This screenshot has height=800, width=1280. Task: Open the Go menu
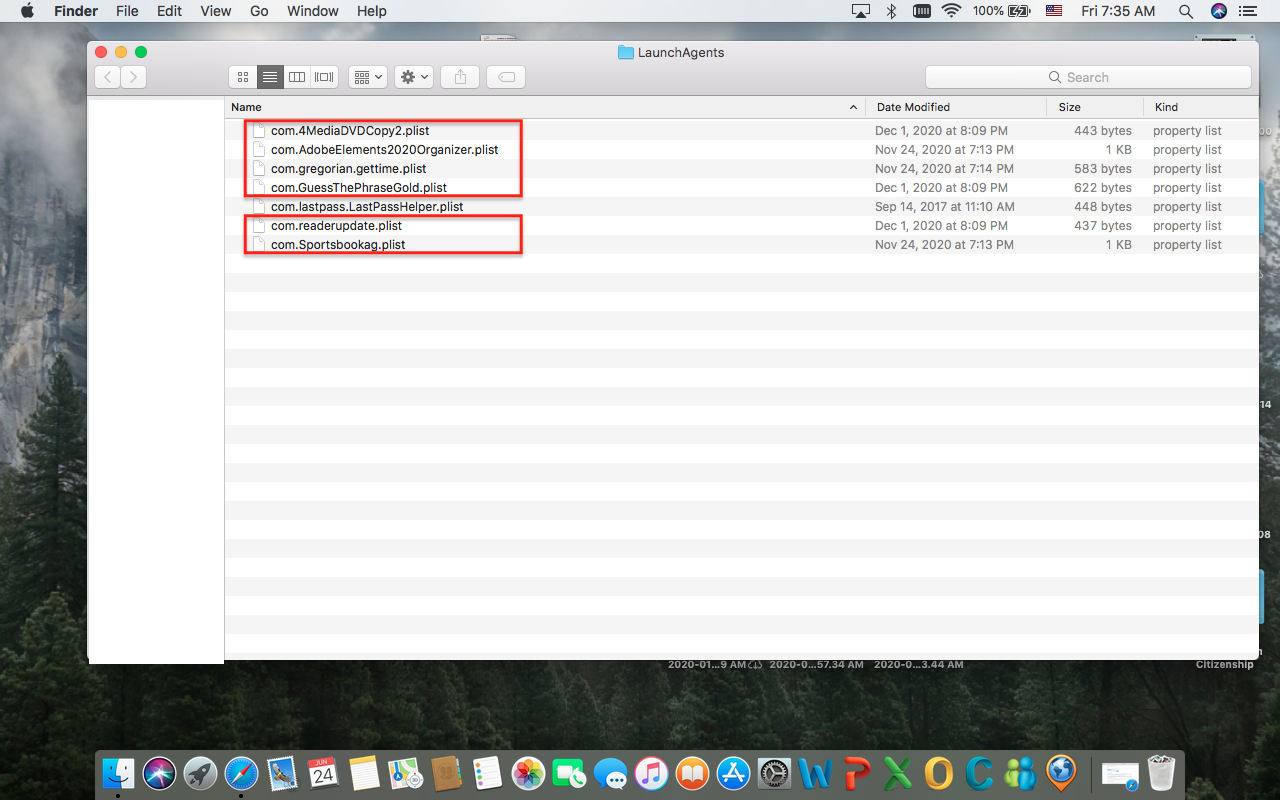click(x=259, y=11)
